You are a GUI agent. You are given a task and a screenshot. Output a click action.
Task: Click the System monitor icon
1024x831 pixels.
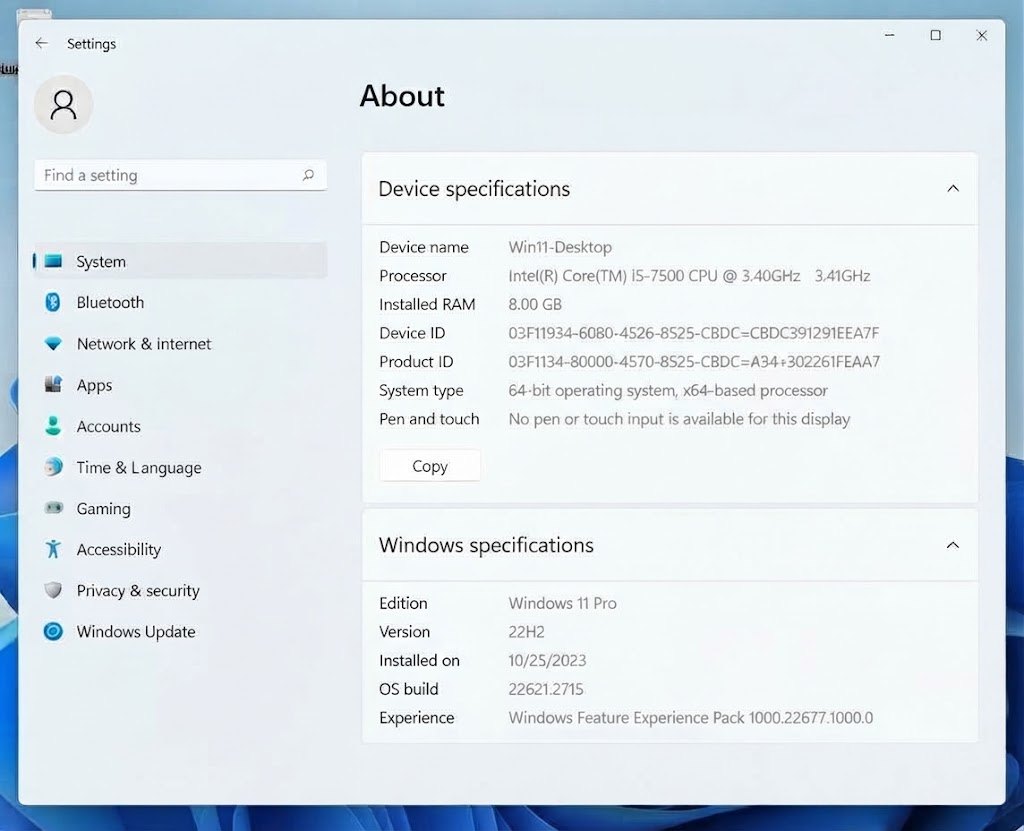point(53,261)
